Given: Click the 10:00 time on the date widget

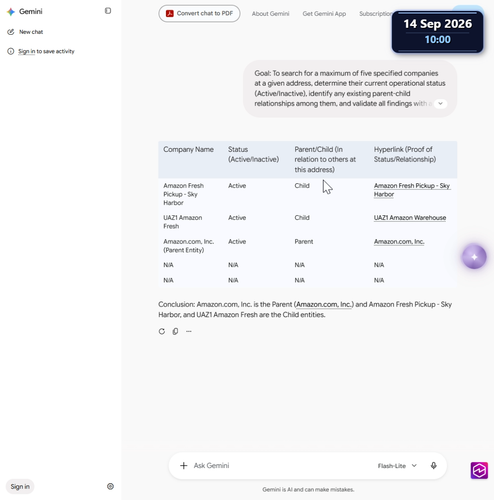Looking at the screenshot, I should pos(438,40).
